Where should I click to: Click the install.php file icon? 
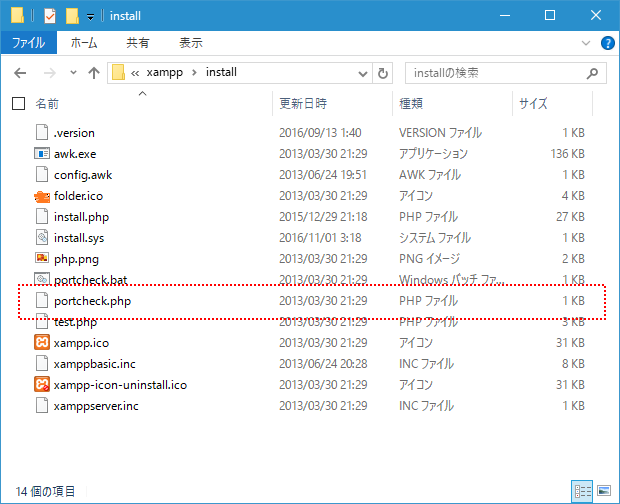tap(42, 217)
